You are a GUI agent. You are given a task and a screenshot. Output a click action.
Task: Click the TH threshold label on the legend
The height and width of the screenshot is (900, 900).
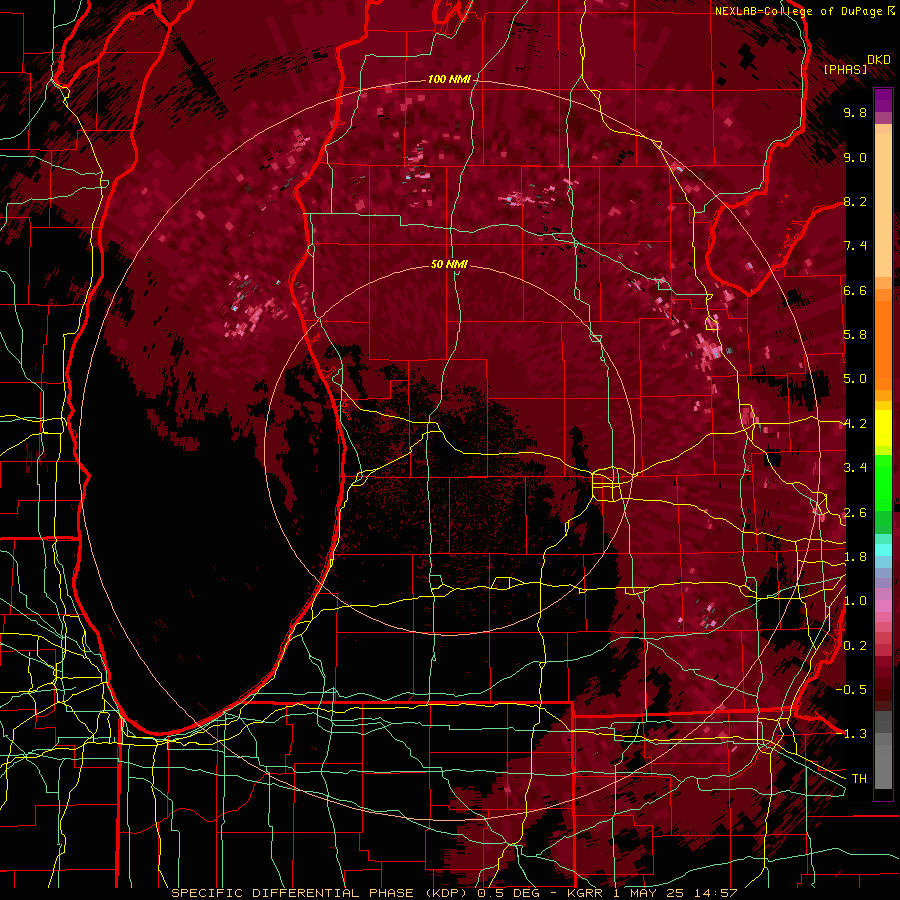(859, 779)
